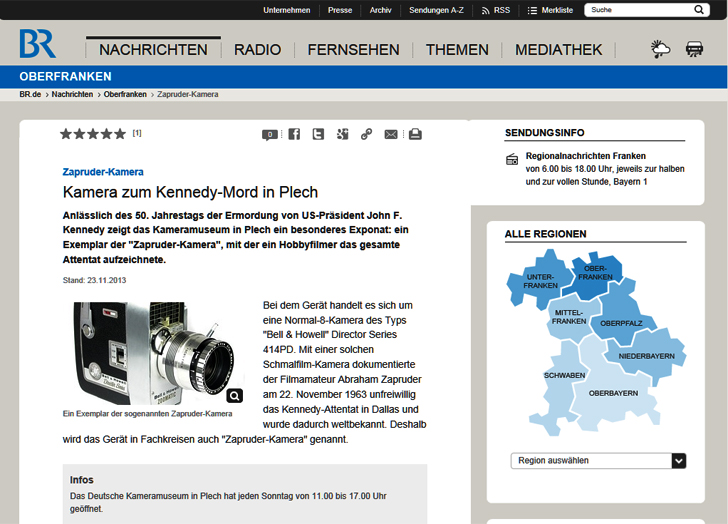Open the FERNSEHEN main tab
This screenshot has height=524, width=728.
tap(353, 49)
